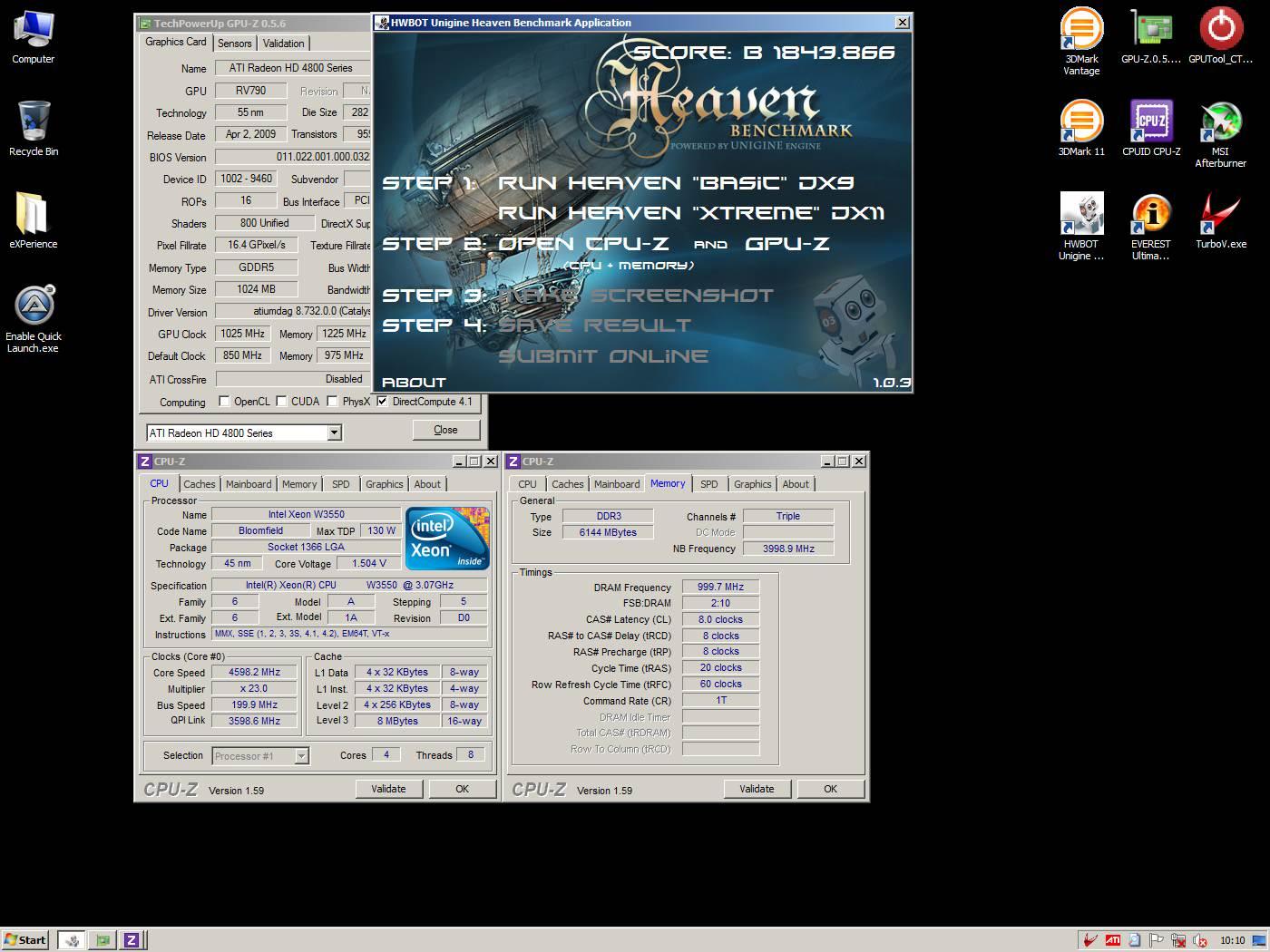This screenshot has width=1270, height=952.
Task: Launch CPUID CPU-Z desktop shortcut
Action: click(x=1151, y=129)
